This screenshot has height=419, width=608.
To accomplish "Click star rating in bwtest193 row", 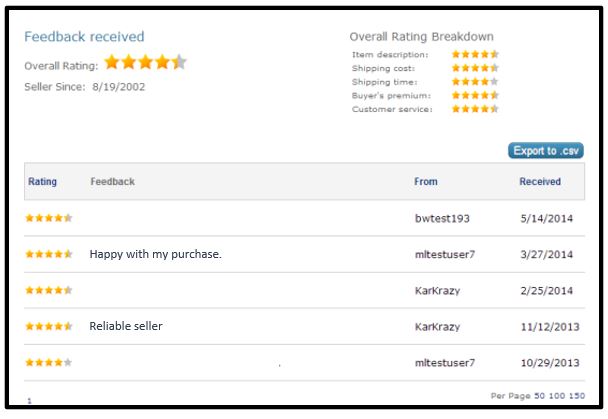I will pyautogui.click(x=49, y=218).
